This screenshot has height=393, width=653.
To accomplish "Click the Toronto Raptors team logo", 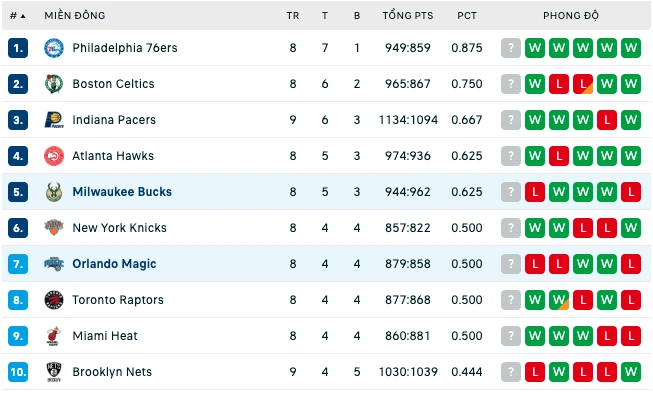I will click(x=54, y=300).
